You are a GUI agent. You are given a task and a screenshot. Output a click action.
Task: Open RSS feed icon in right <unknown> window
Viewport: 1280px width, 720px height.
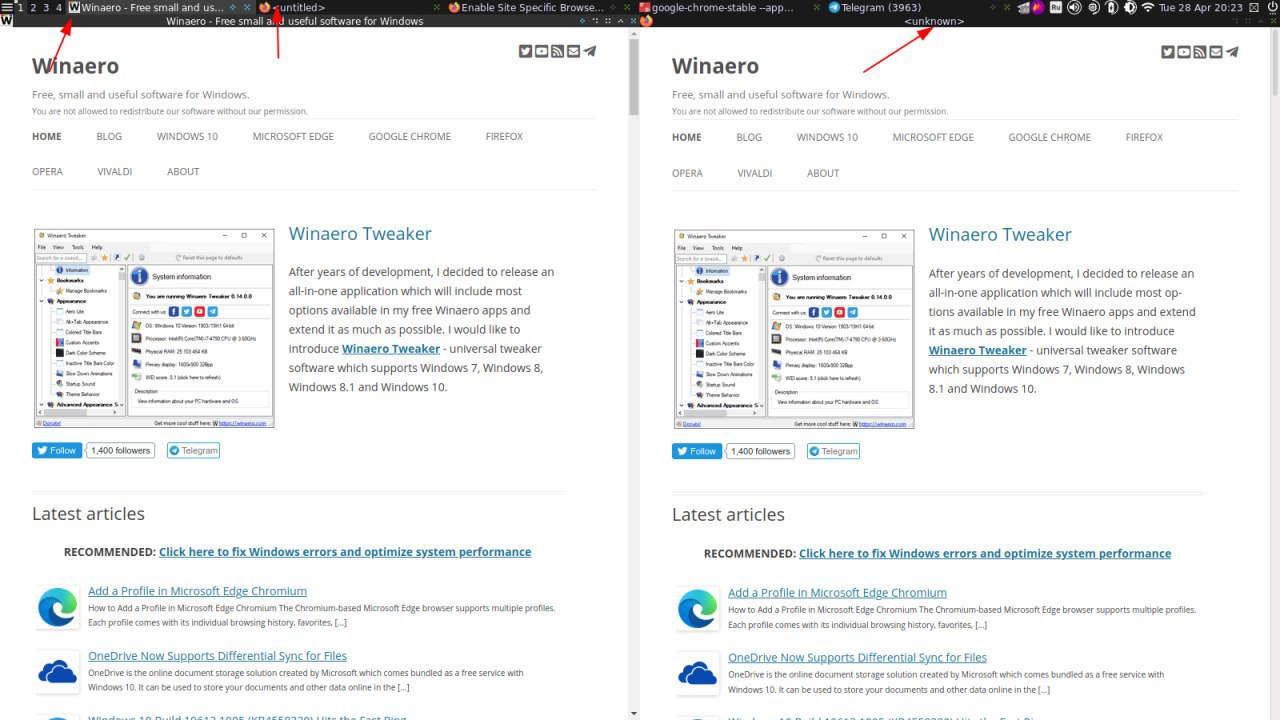pyautogui.click(x=1199, y=52)
